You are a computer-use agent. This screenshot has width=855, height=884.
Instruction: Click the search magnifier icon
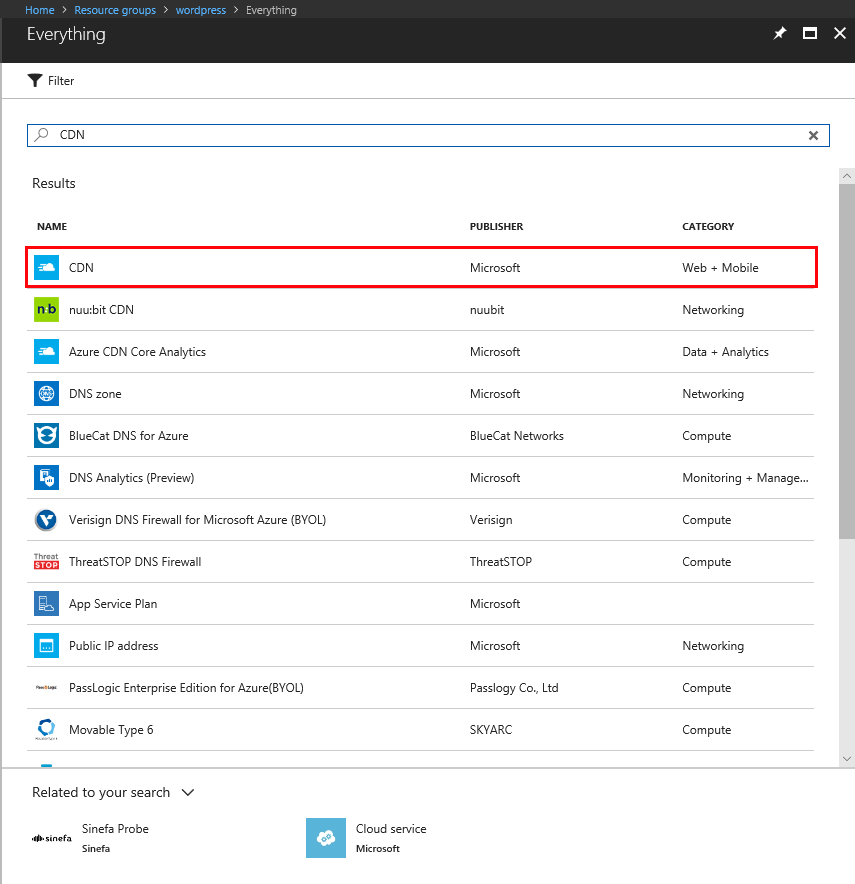tap(41, 135)
